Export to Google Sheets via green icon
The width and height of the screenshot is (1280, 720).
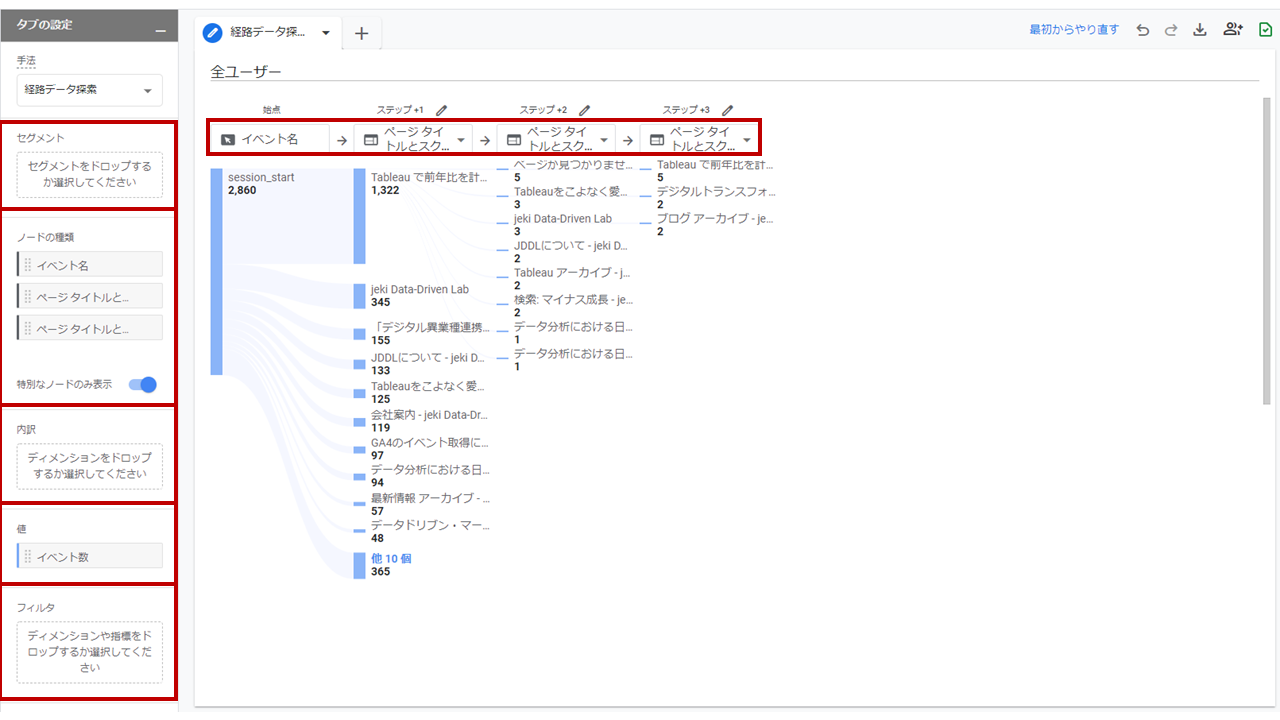(1264, 31)
